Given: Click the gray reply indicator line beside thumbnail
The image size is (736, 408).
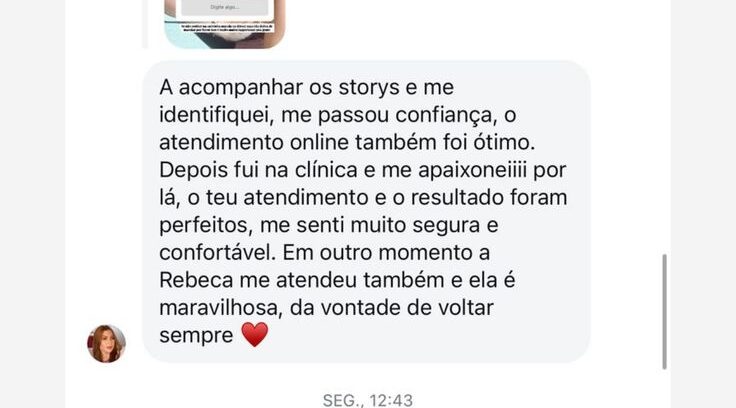Looking at the screenshot, I should click(x=145, y=24).
